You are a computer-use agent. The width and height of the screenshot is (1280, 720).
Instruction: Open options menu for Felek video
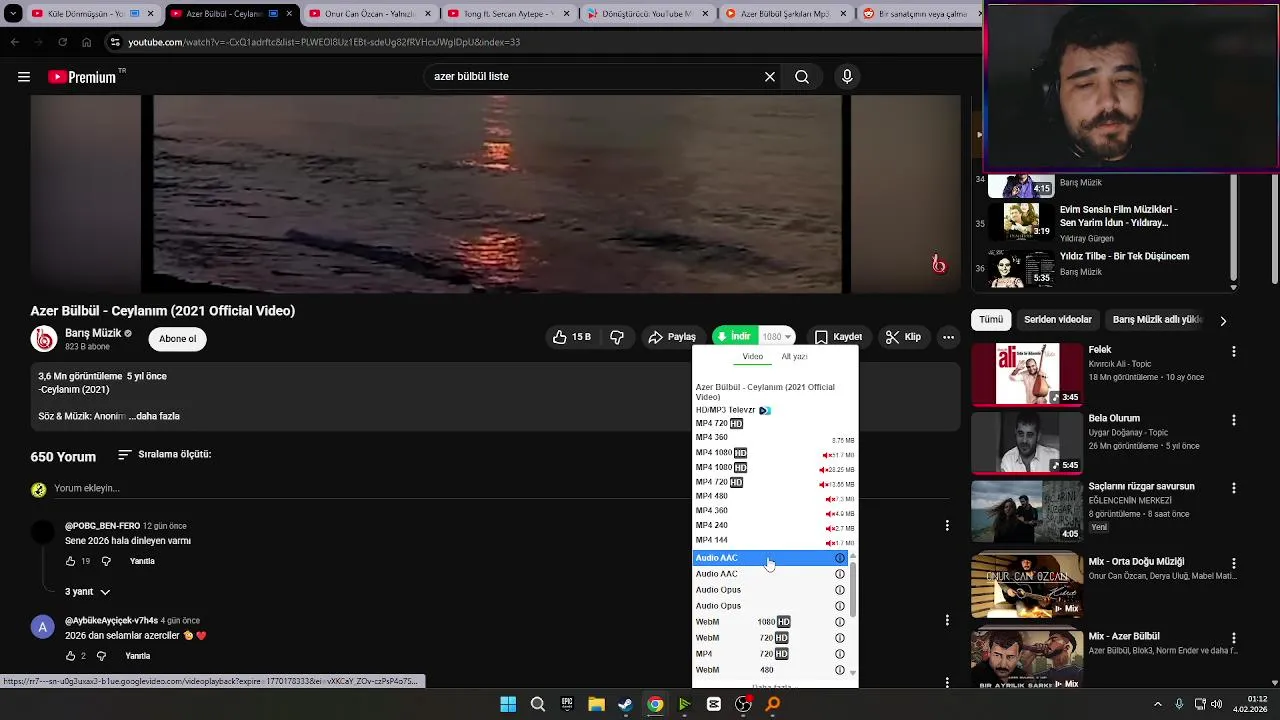click(x=1234, y=352)
